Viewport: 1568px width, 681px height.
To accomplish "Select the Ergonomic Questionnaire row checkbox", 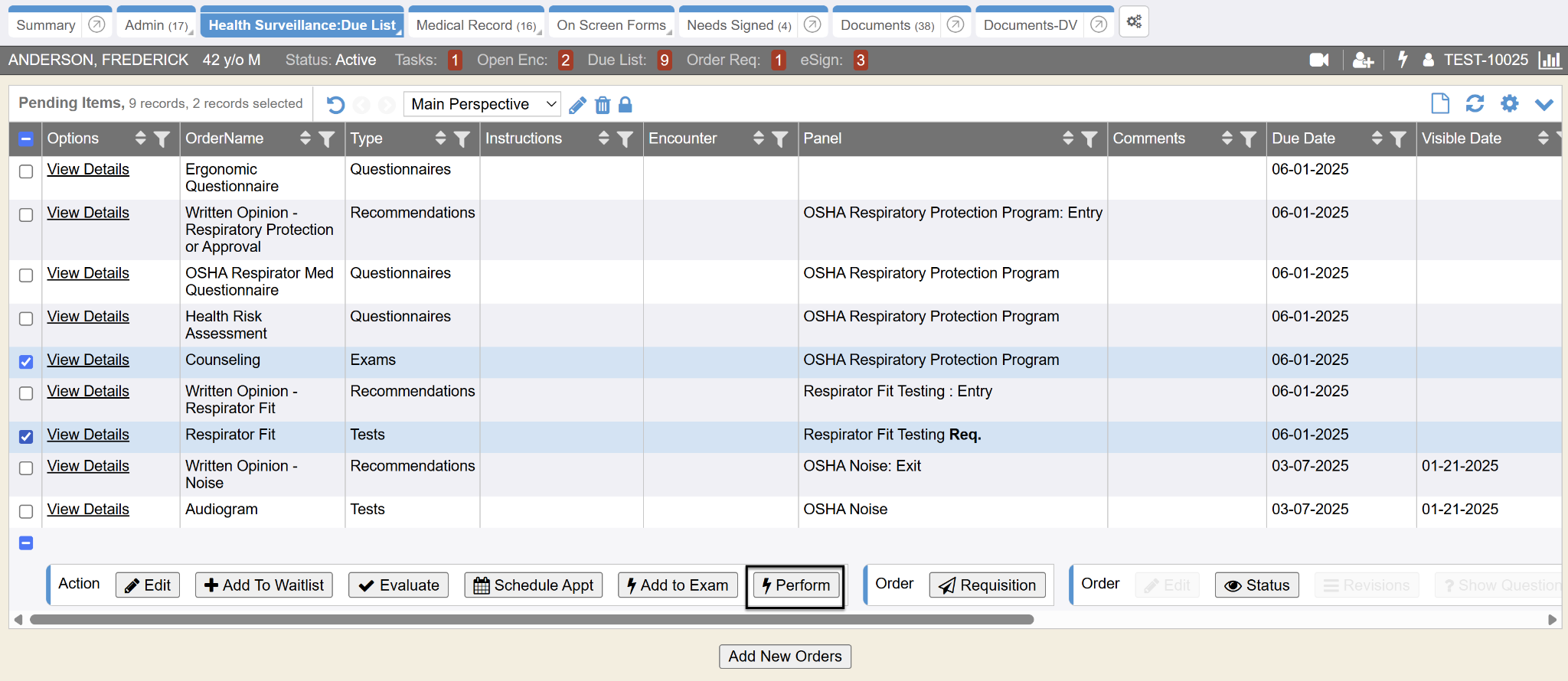I will coord(26,171).
